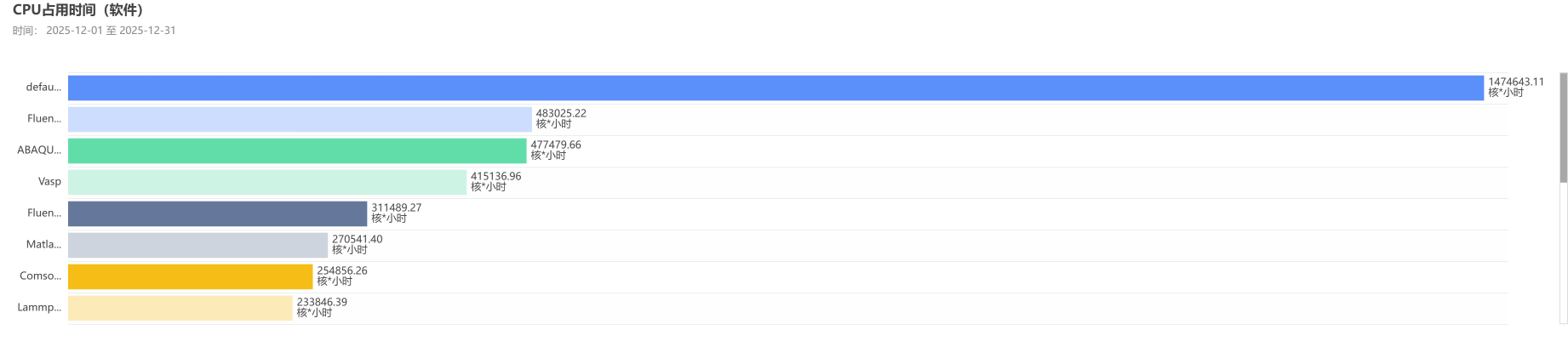Click the green ABAQU... bar
This screenshot has height=341, width=1568.
[x=297, y=151]
